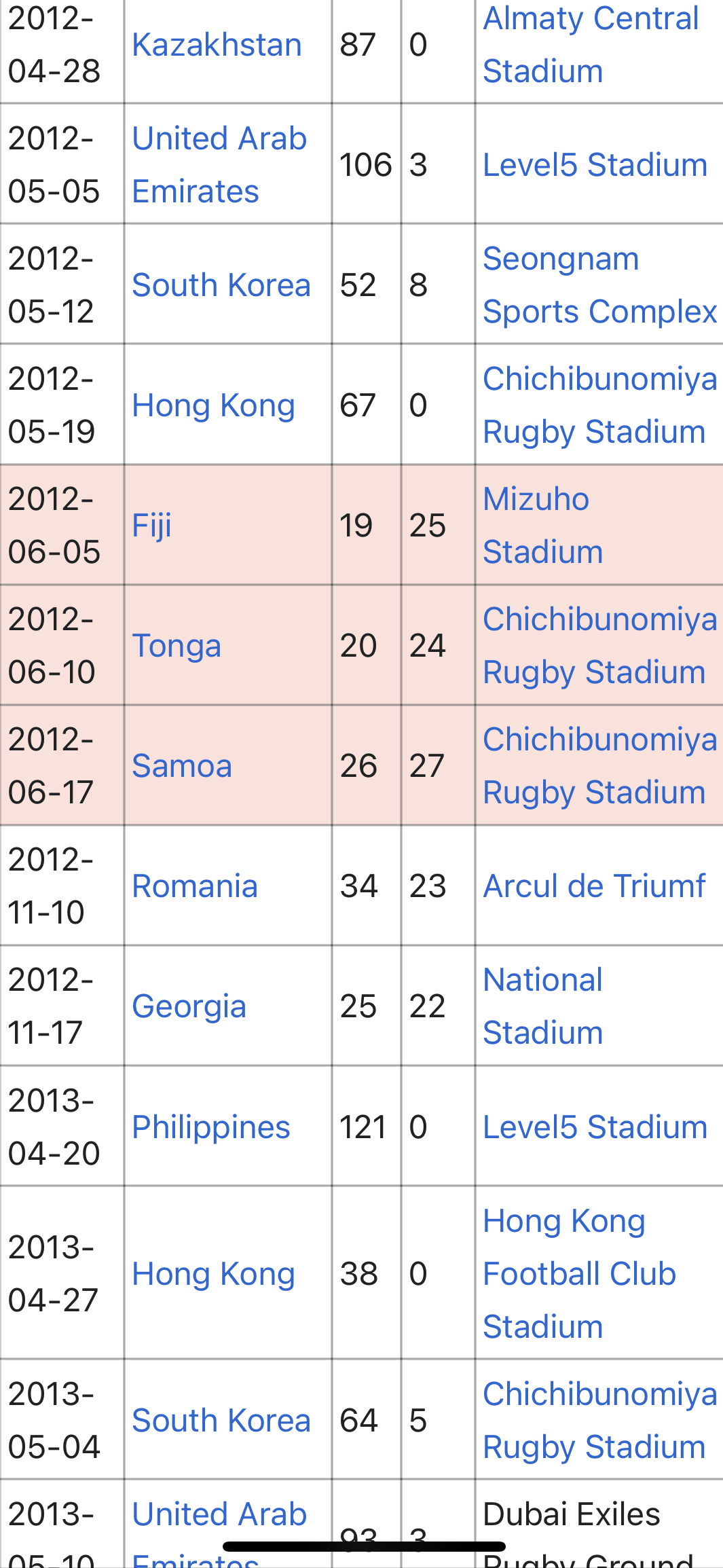Open United Arab Emirates link in 2012-05-05 row

coord(219,165)
